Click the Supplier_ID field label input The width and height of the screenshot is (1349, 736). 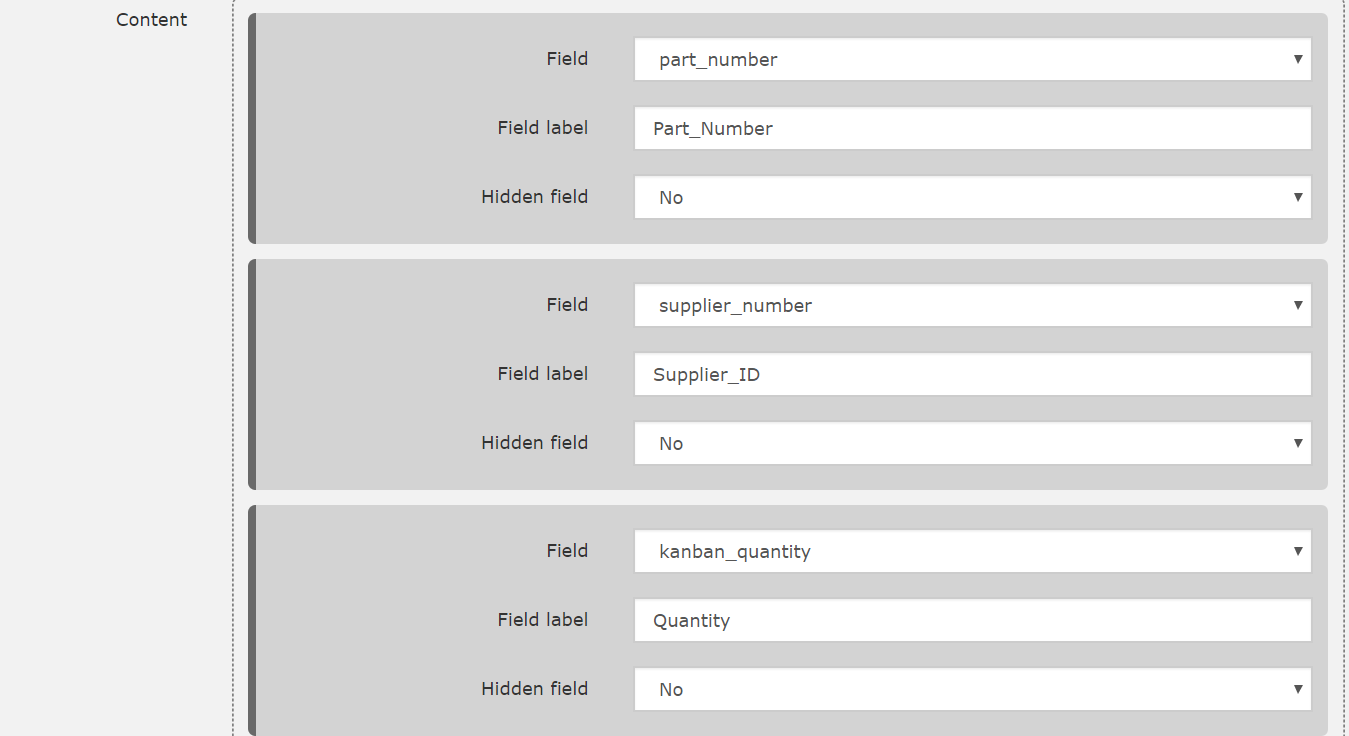pos(972,375)
